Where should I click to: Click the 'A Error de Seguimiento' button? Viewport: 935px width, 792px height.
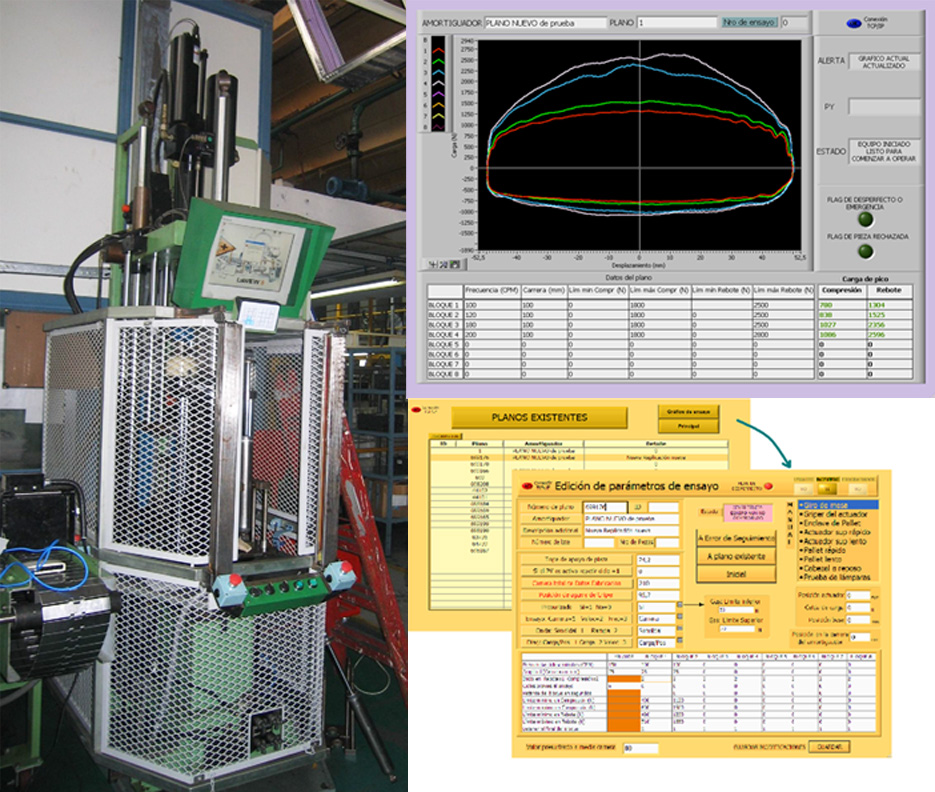(736, 538)
